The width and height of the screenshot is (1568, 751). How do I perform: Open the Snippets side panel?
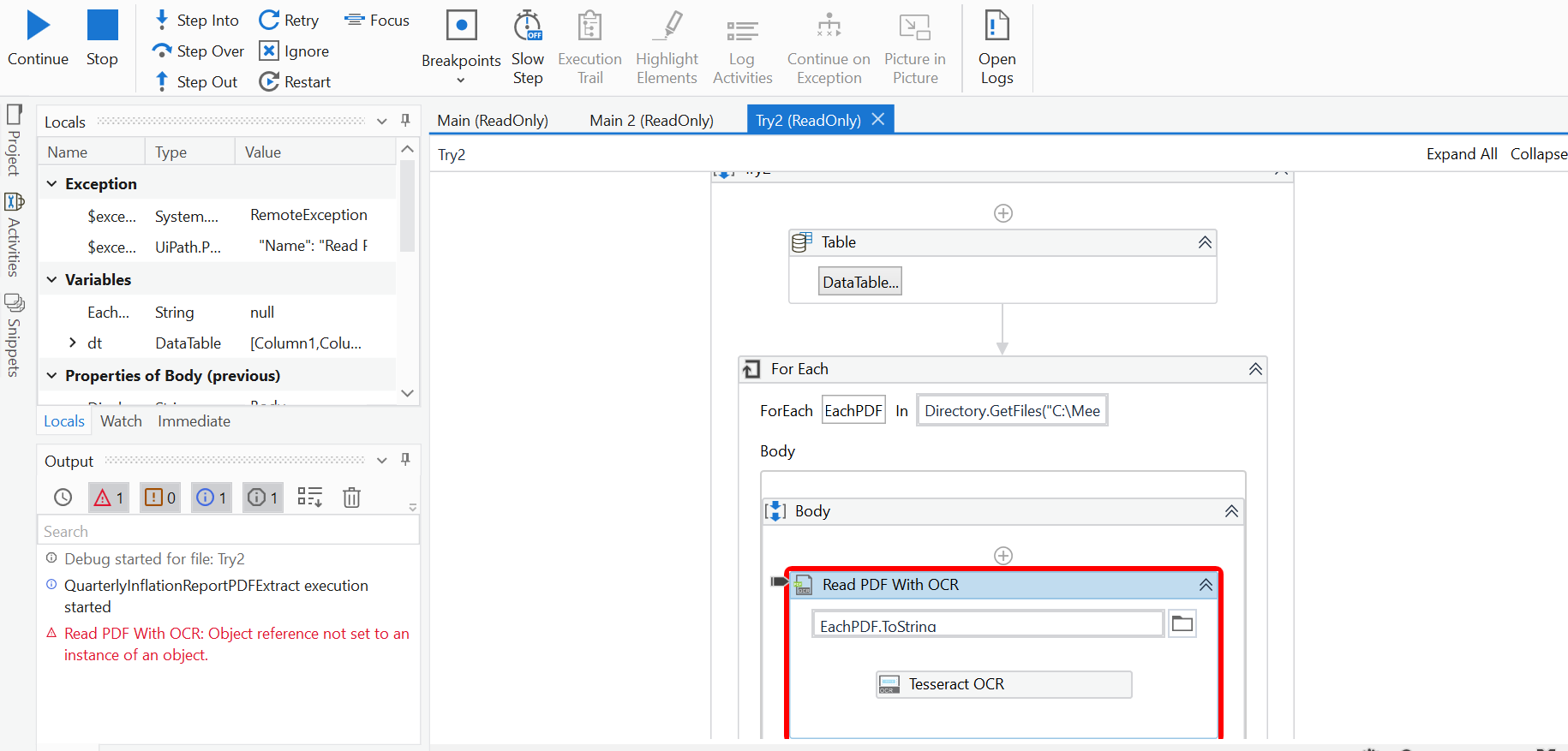[x=14, y=335]
